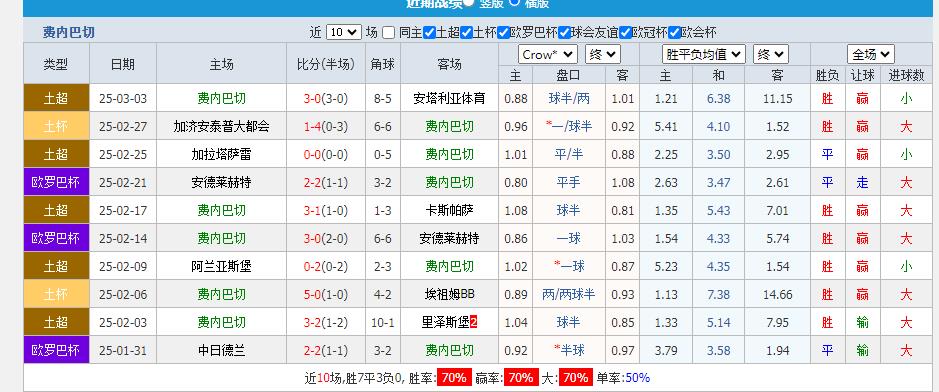The image size is (939, 392).
Task: Open the 终 dropdown beside Crow*
Action: point(602,54)
